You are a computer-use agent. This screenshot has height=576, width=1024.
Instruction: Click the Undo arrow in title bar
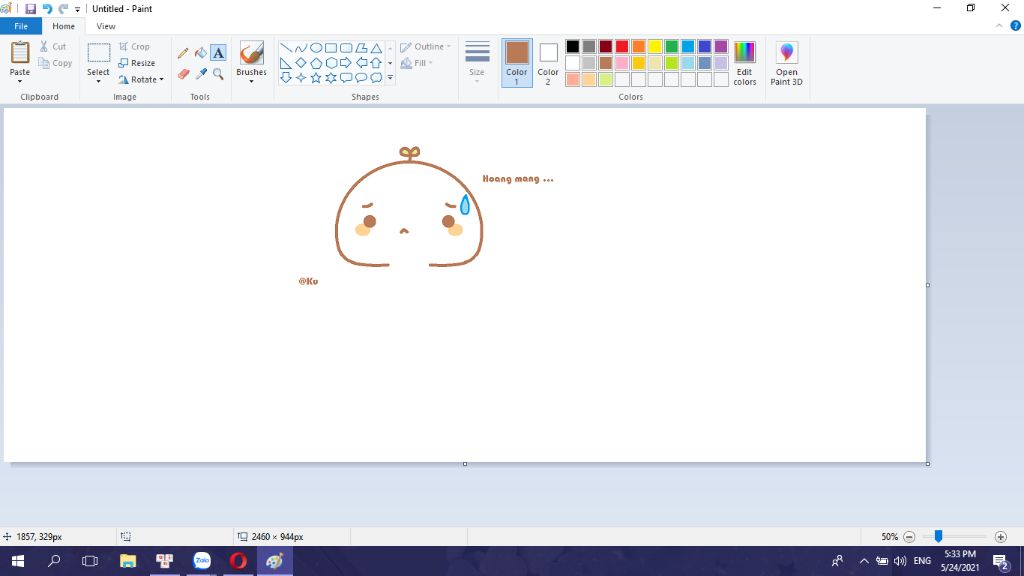(x=47, y=8)
